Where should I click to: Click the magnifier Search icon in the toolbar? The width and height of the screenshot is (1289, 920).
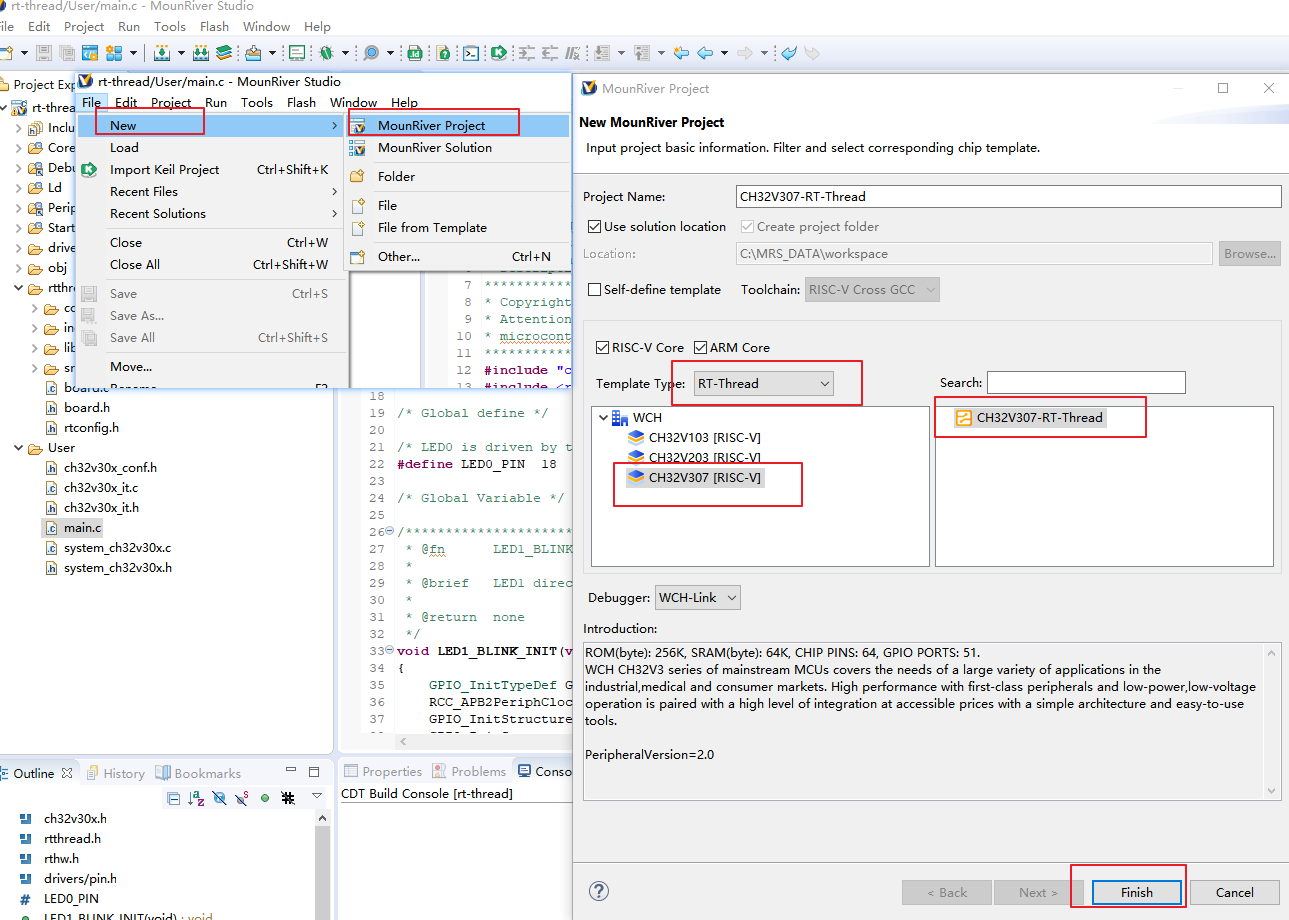pyautogui.click(x=371, y=53)
